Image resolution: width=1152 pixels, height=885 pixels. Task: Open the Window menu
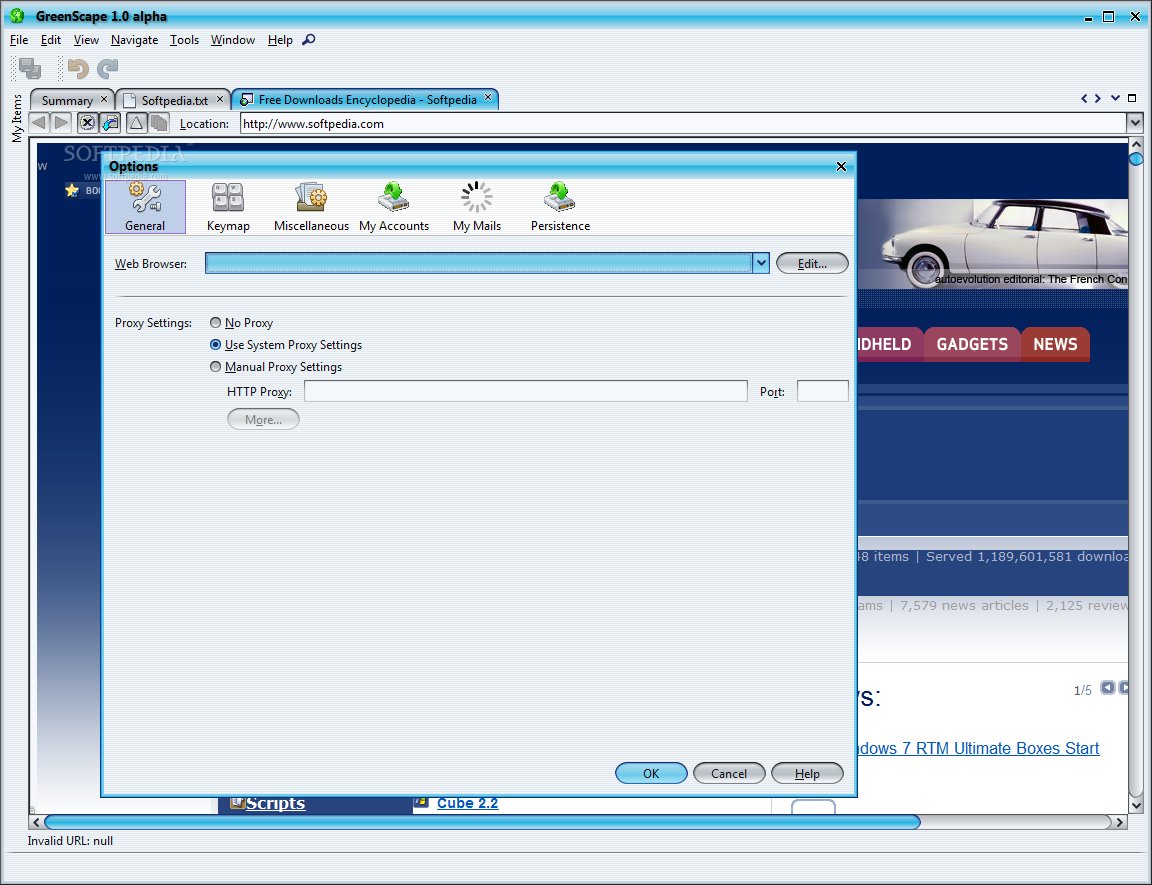233,40
